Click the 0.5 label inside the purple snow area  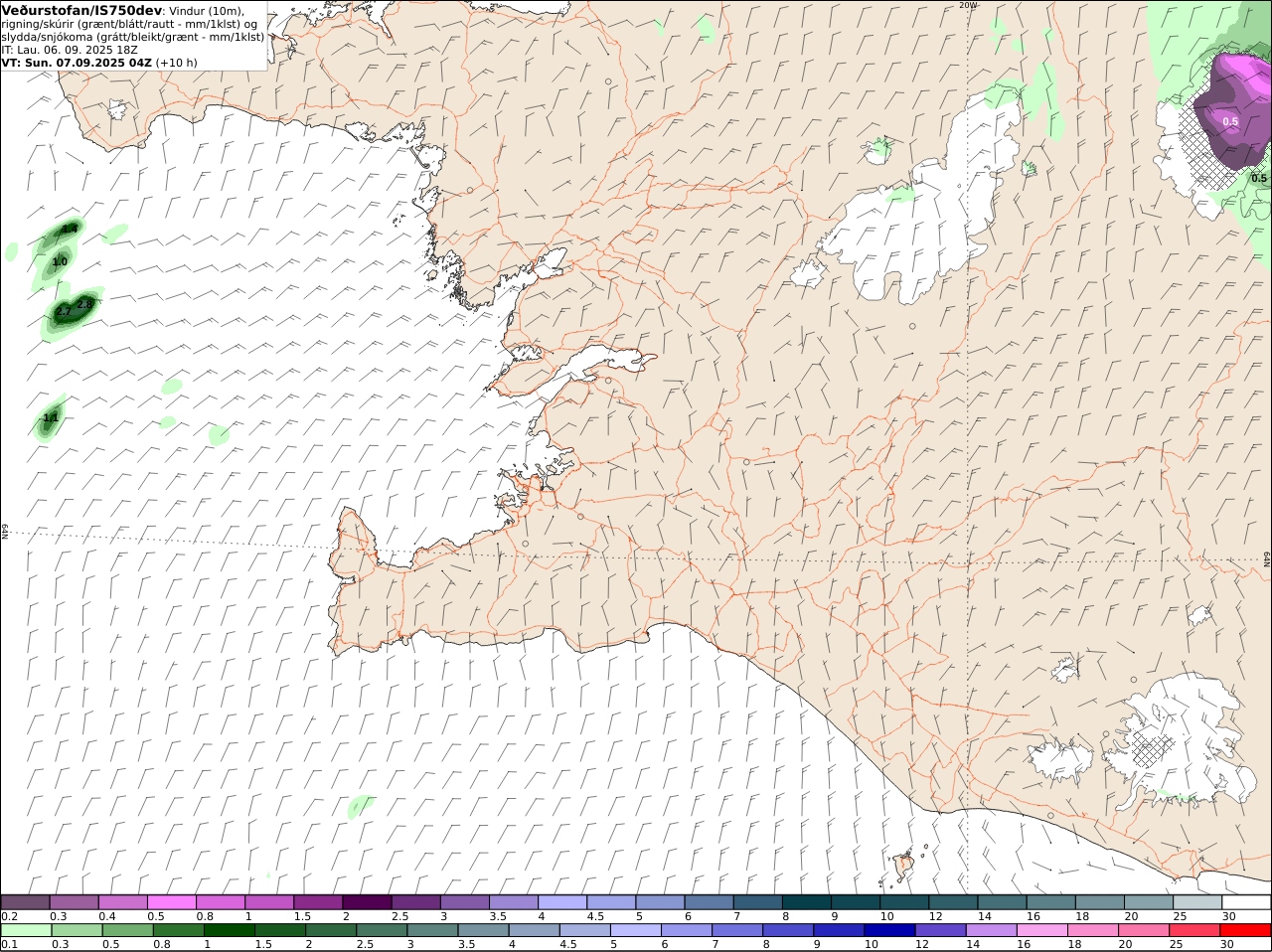pyautogui.click(x=1230, y=122)
